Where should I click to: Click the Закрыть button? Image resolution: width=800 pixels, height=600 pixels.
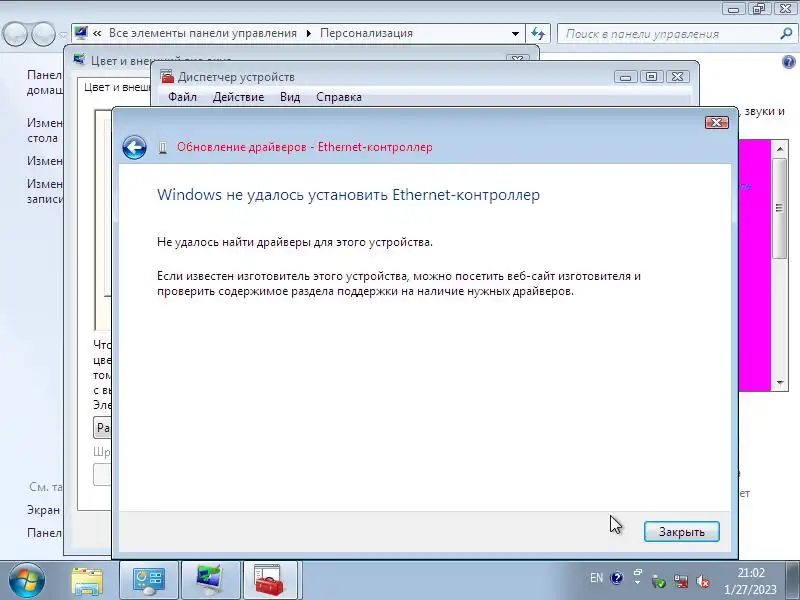coord(682,532)
